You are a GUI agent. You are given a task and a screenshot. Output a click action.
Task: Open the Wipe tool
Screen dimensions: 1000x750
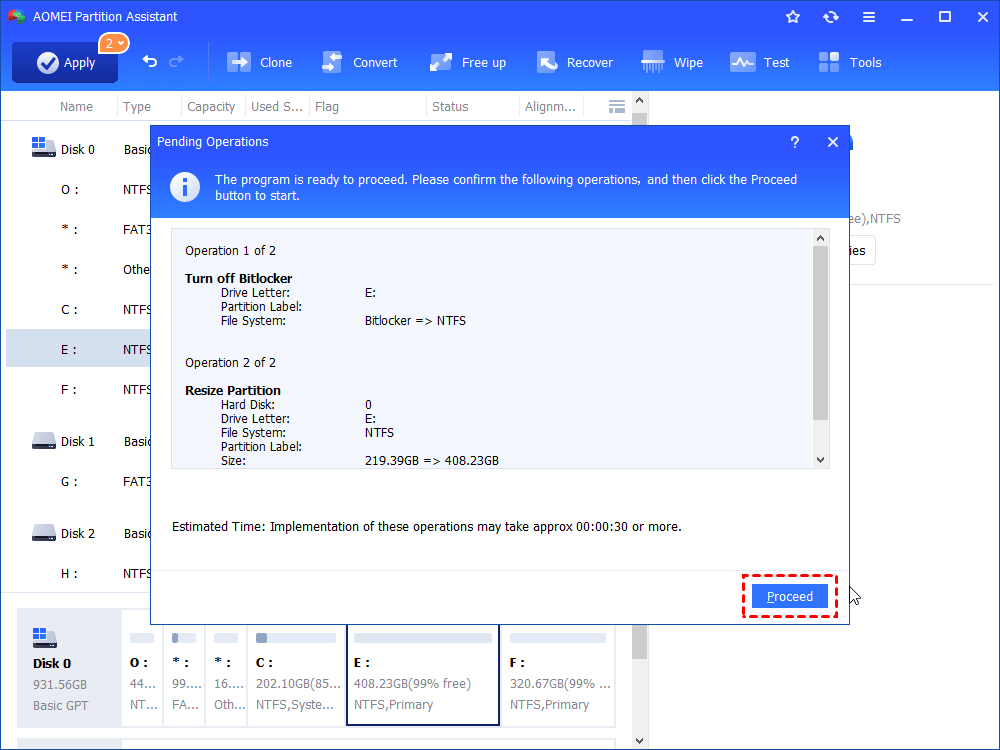[x=673, y=62]
